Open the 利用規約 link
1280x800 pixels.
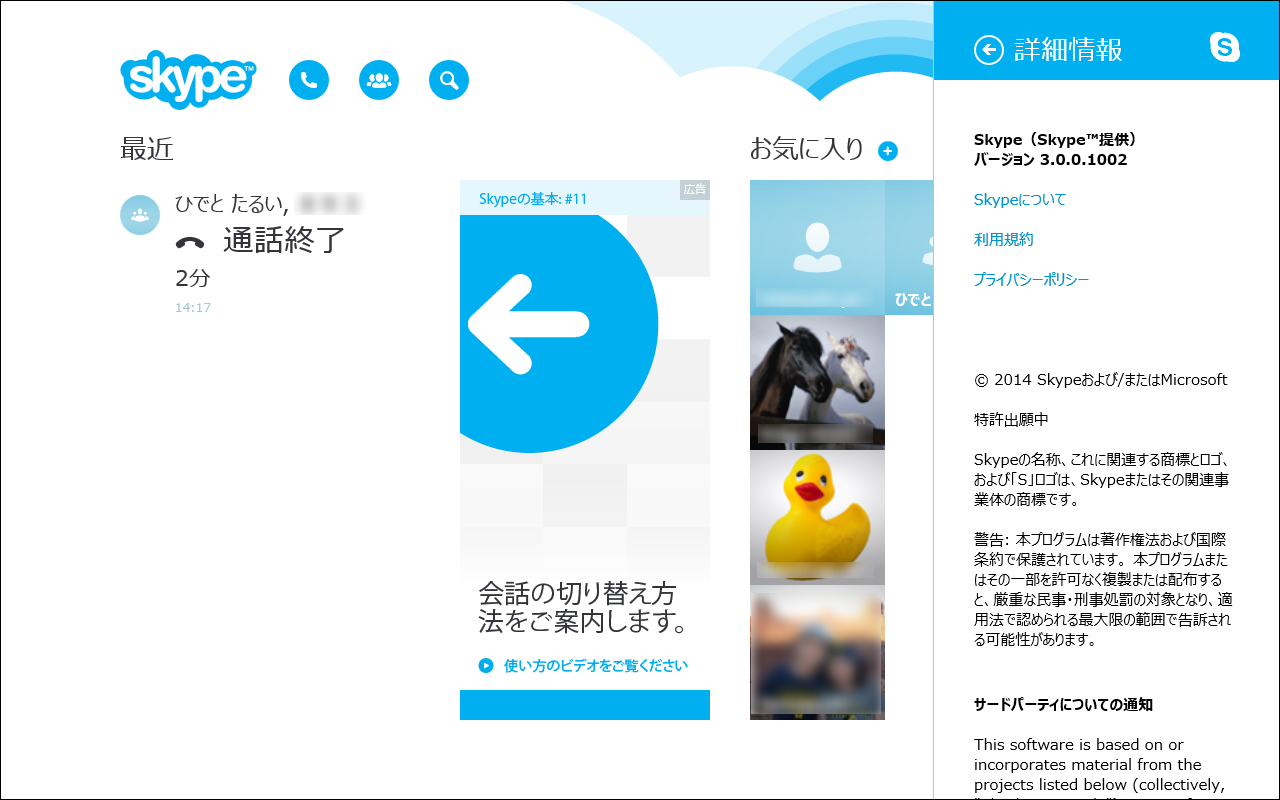tap(1005, 239)
